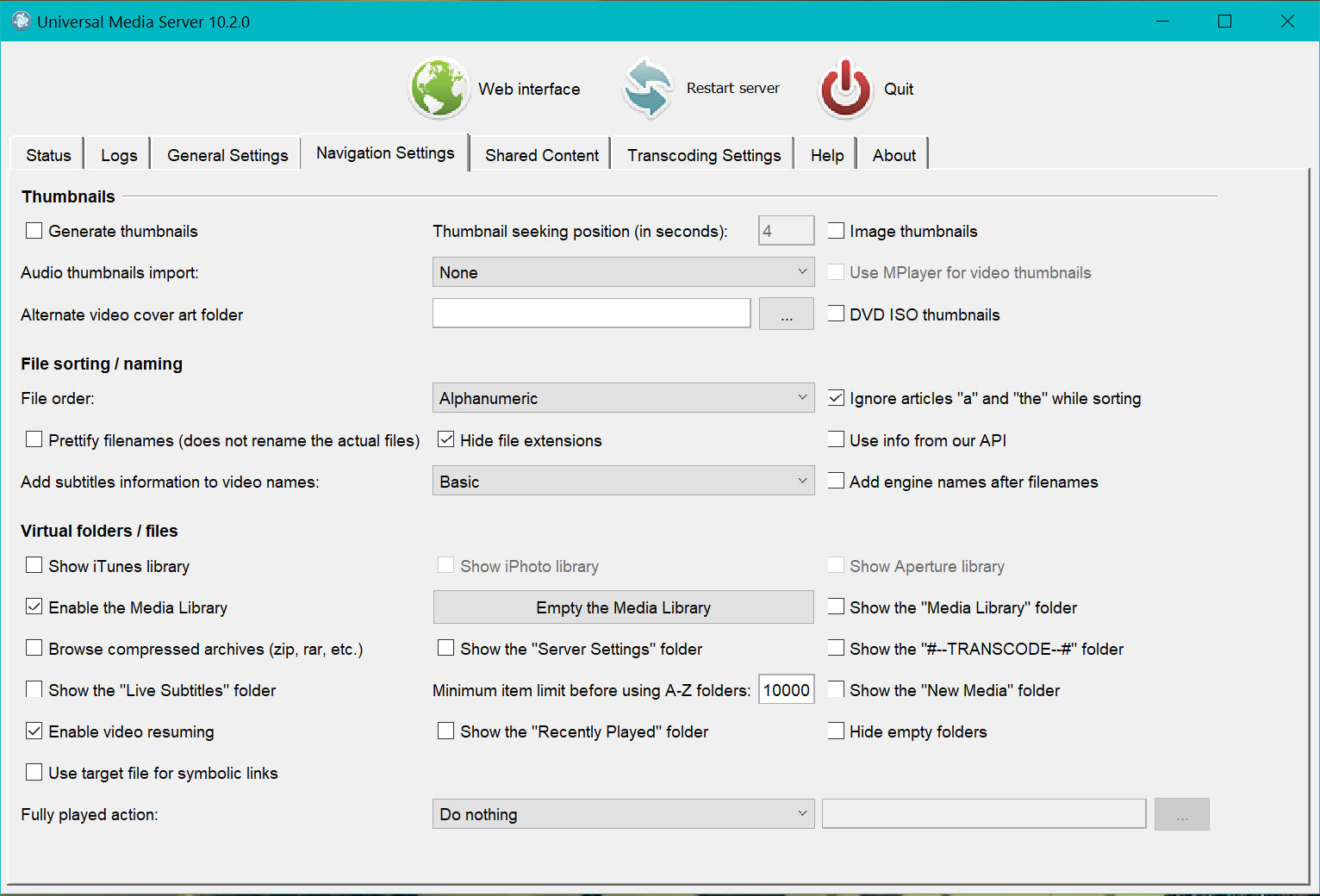
Task: Click the Universal Media Server title bar icon
Action: pos(21,21)
